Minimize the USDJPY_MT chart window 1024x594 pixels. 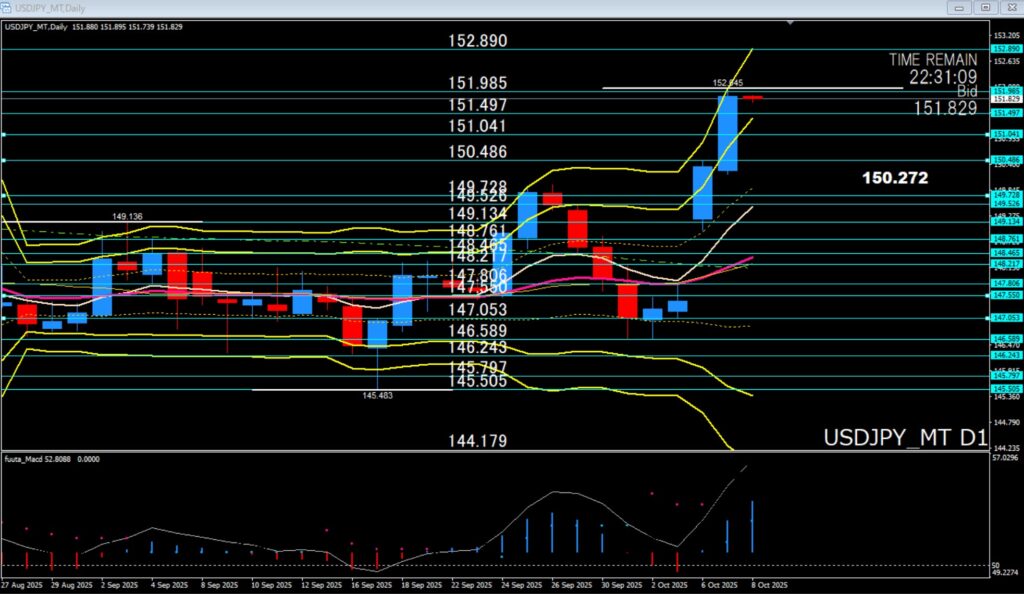pos(961,7)
